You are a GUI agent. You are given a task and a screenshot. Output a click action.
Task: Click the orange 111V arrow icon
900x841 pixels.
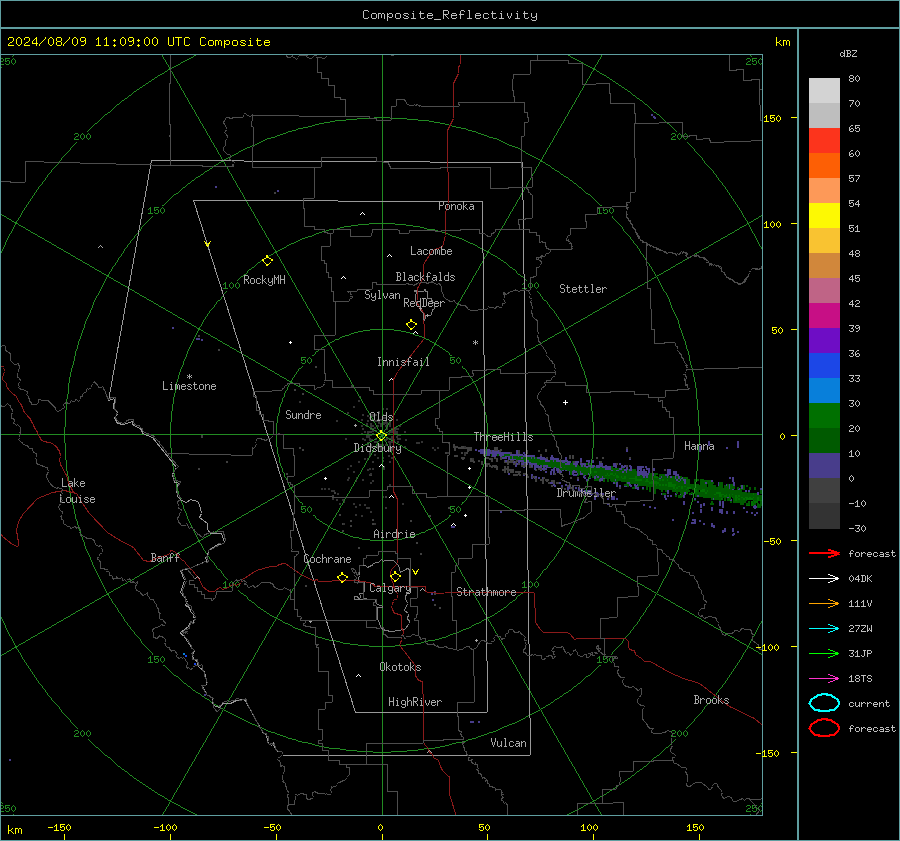824,603
